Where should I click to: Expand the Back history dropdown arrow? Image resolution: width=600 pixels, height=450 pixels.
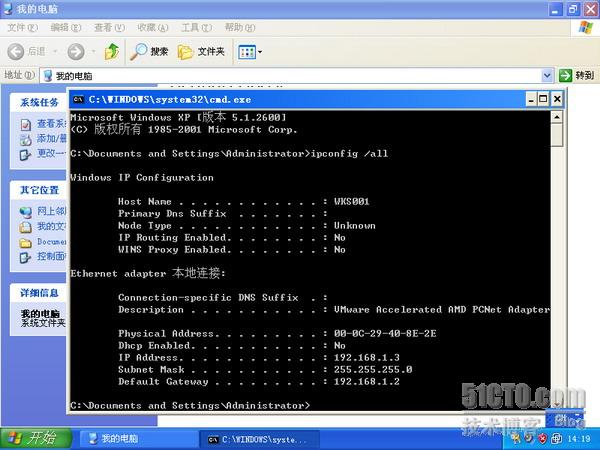[x=55, y=51]
